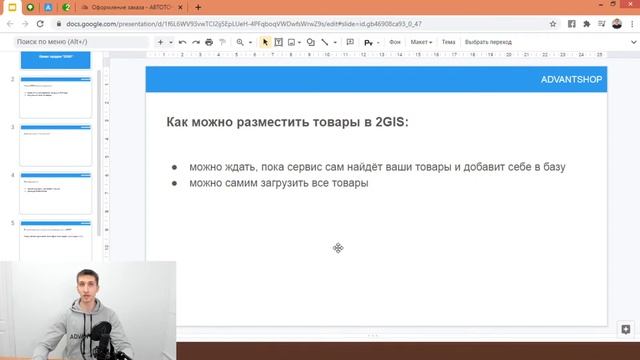Reload the browser page
Image resolution: width=640 pixels, height=360 pixels.
click(40, 24)
